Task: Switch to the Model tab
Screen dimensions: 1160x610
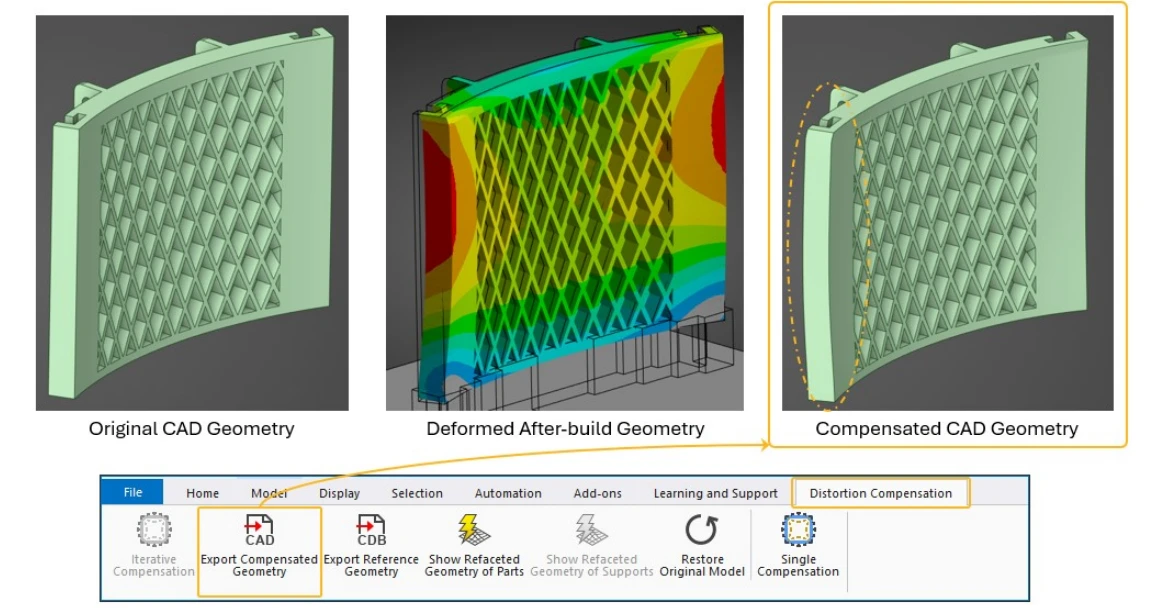Action: click(x=267, y=492)
